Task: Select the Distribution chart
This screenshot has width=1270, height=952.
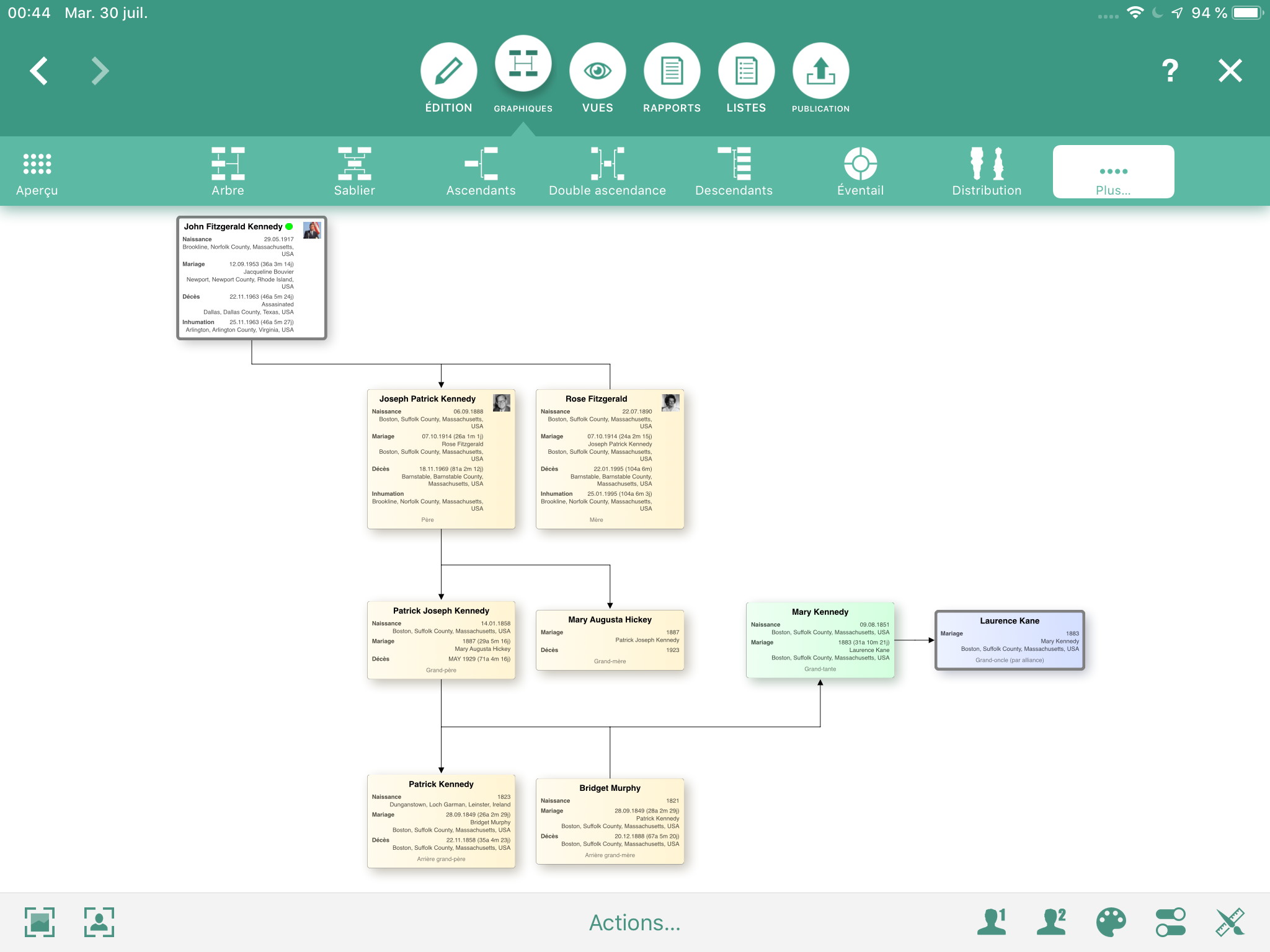Action: click(x=987, y=172)
